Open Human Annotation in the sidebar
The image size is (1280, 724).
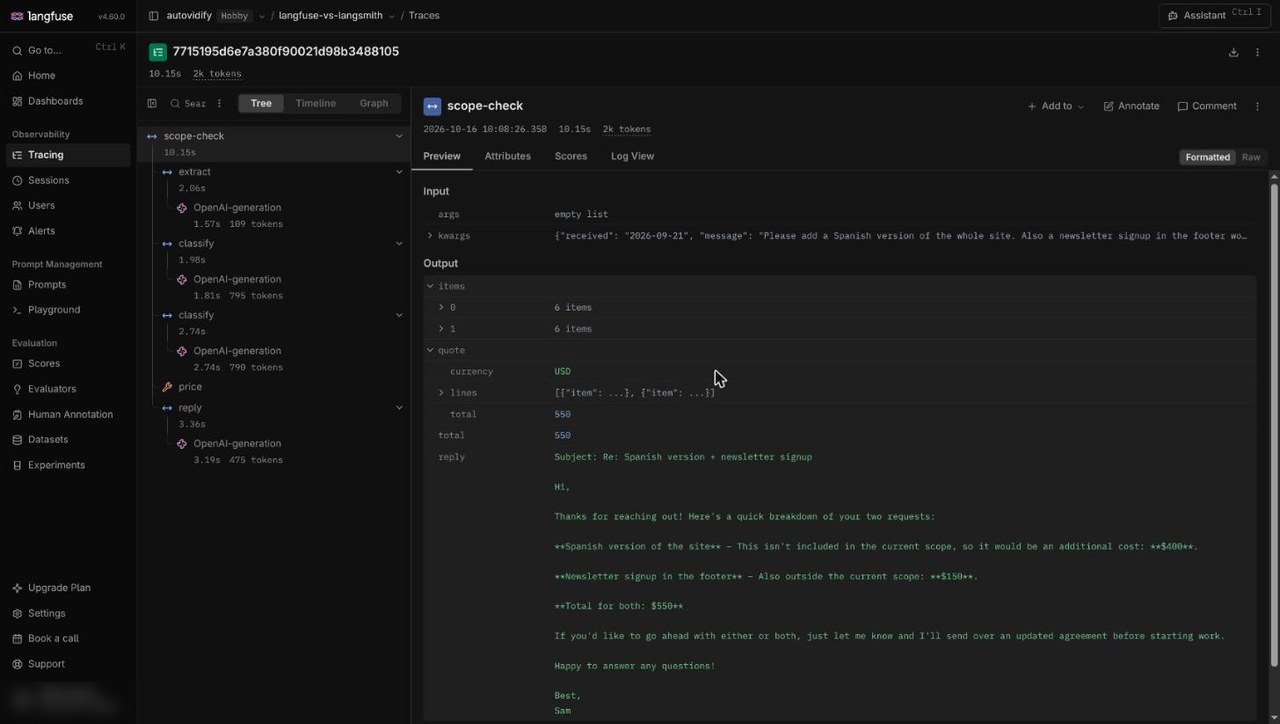point(68,414)
